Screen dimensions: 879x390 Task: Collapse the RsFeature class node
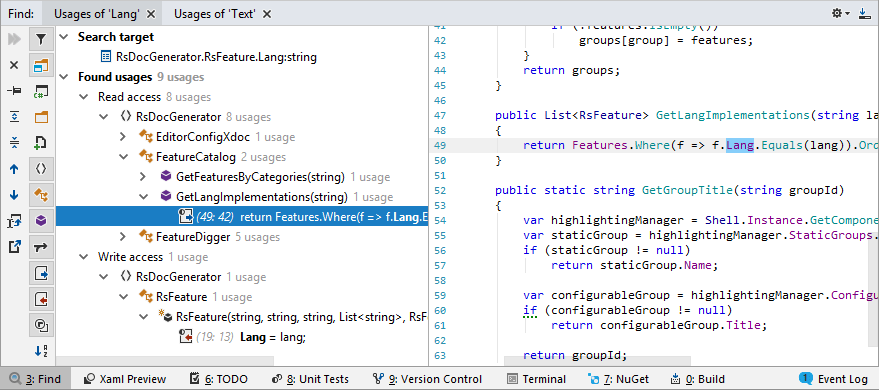(x=123, y=297)
